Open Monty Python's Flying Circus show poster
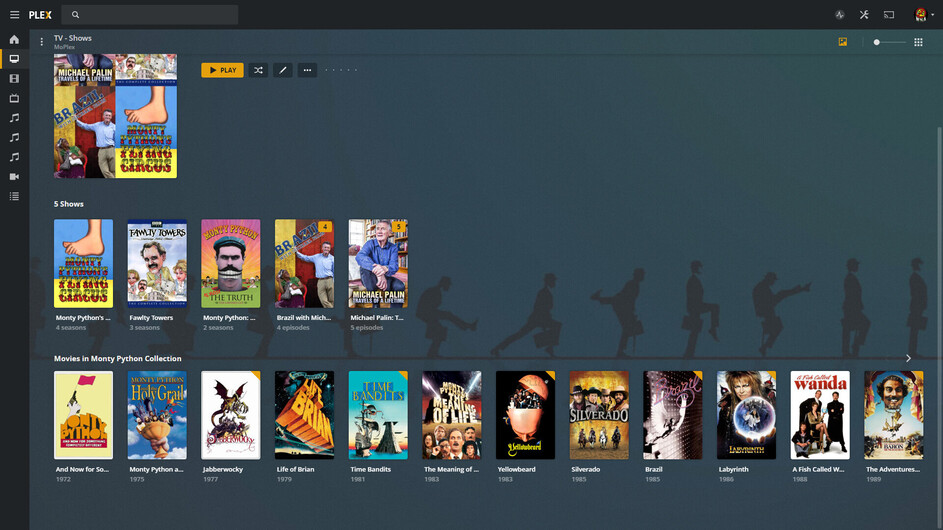 pos(83,263)
